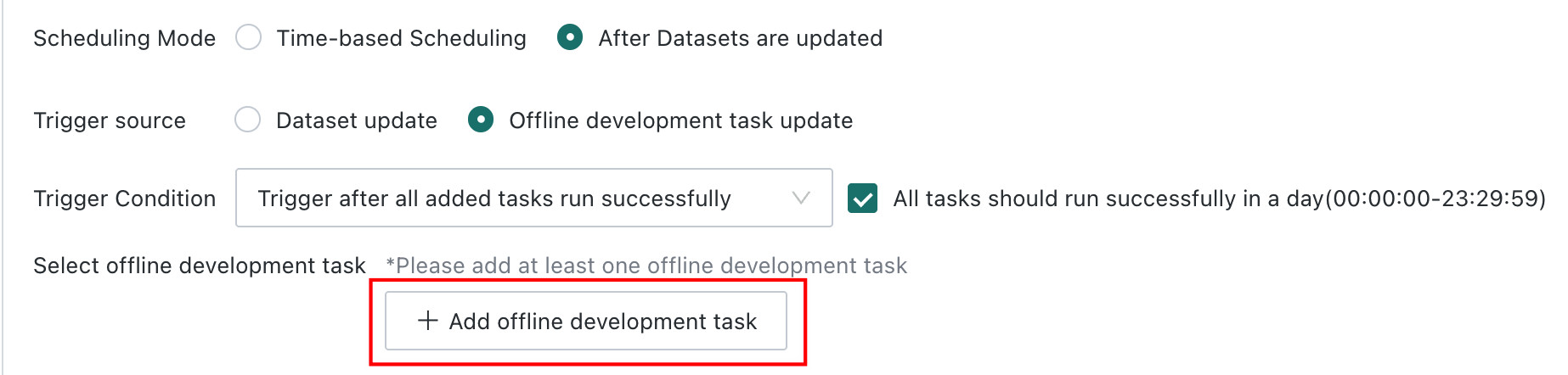Select Offline development task update radio button

[481, 120]
